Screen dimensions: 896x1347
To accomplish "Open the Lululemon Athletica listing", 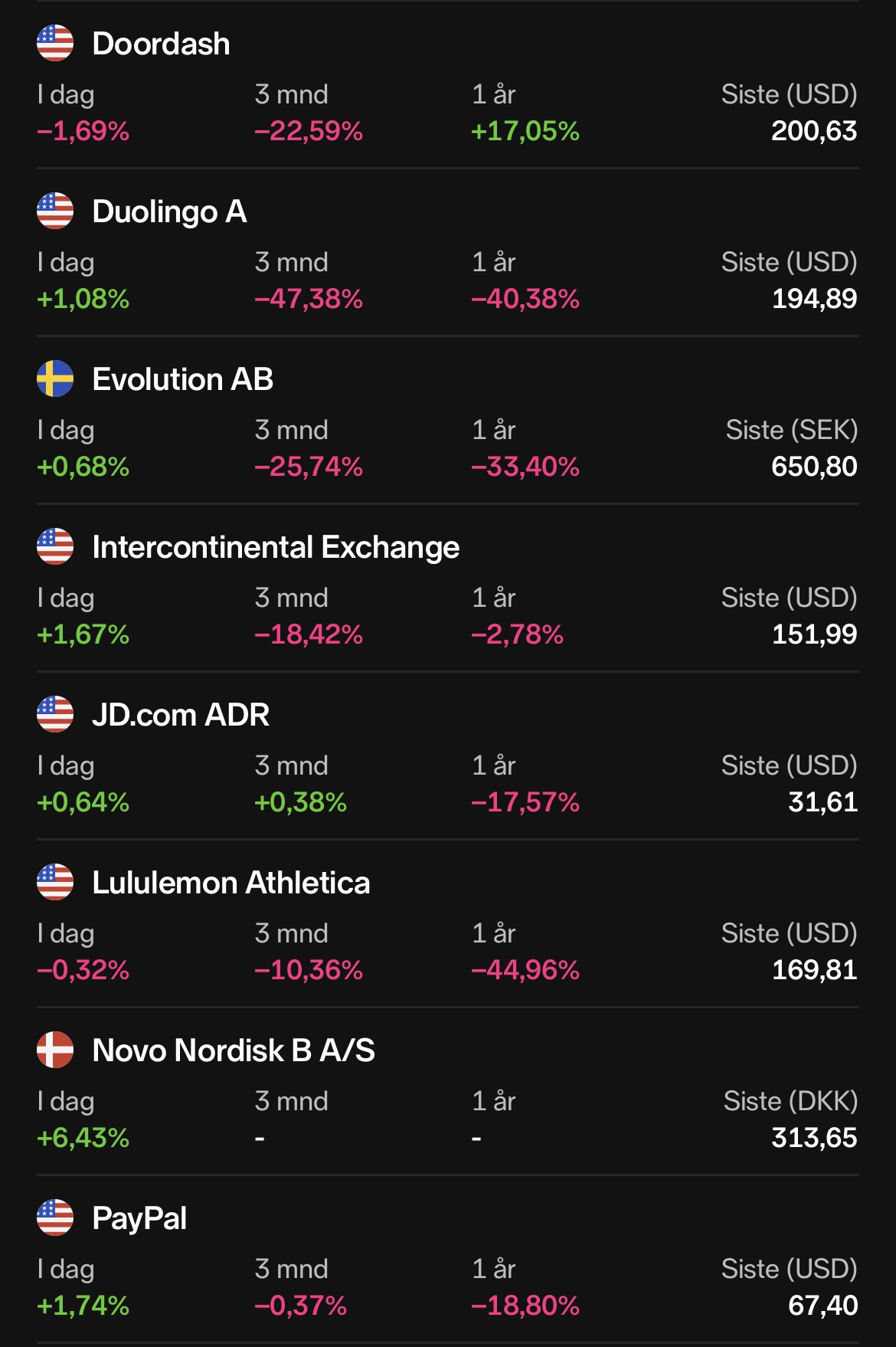I will pyautogui.click(x=231, y=883).
